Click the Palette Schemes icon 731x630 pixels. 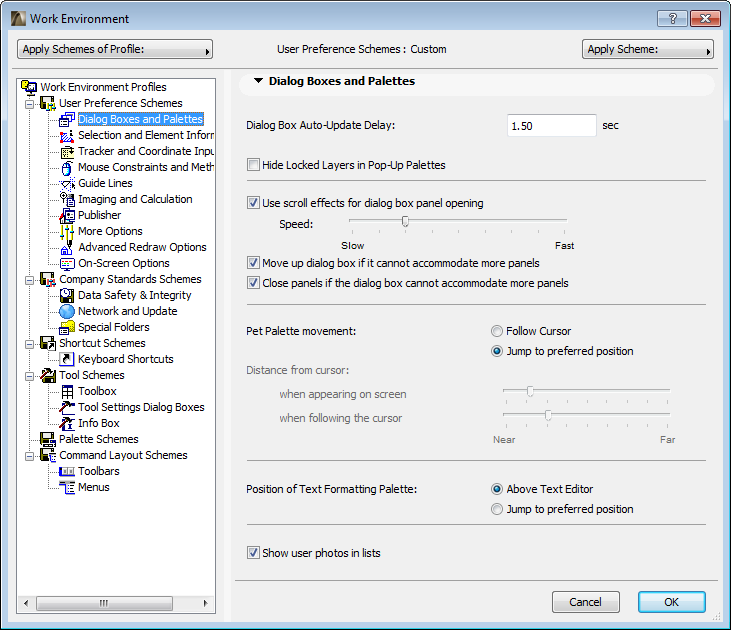coord(48,439)
